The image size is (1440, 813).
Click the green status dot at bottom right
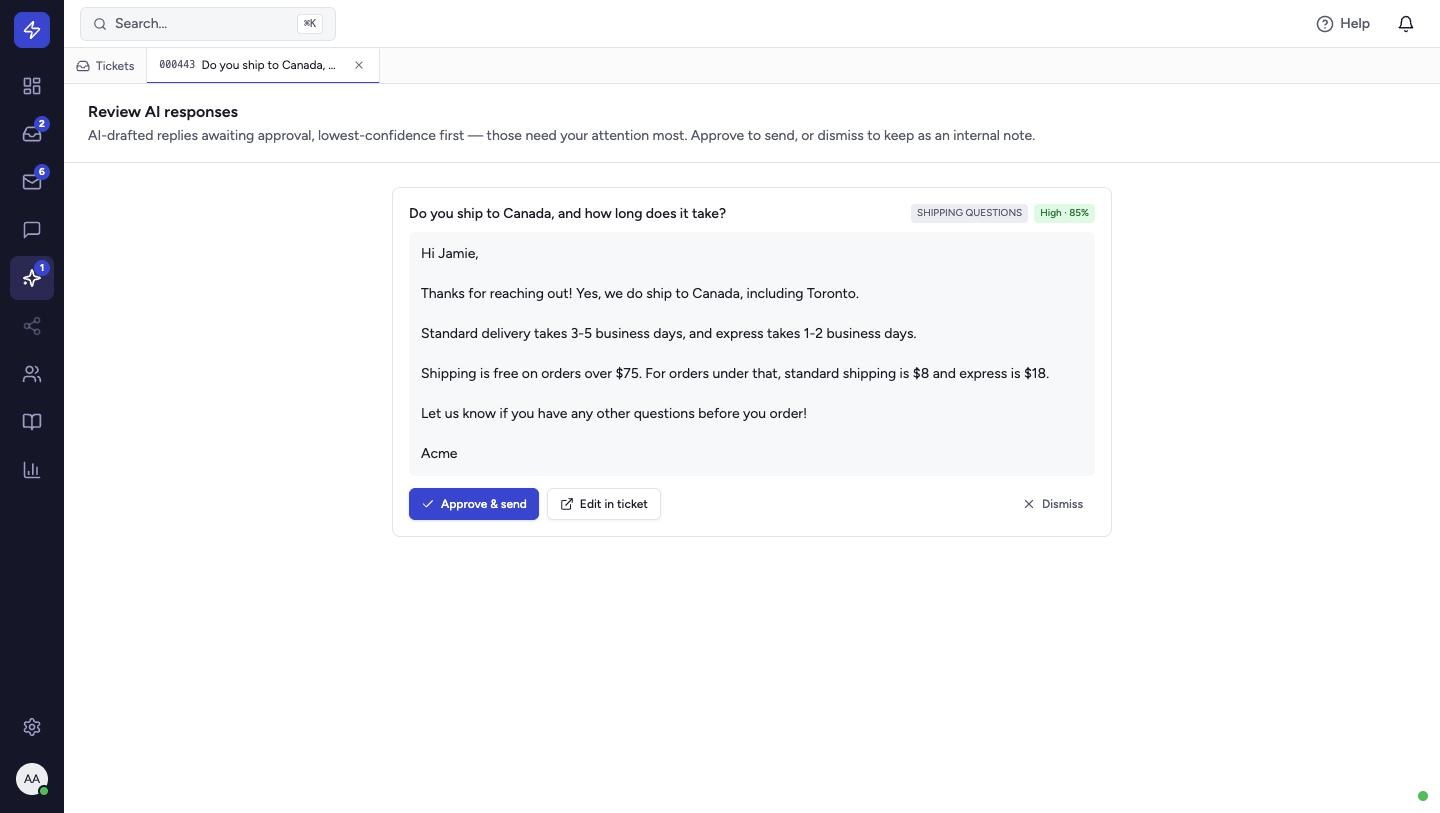tap(1423, 796)
